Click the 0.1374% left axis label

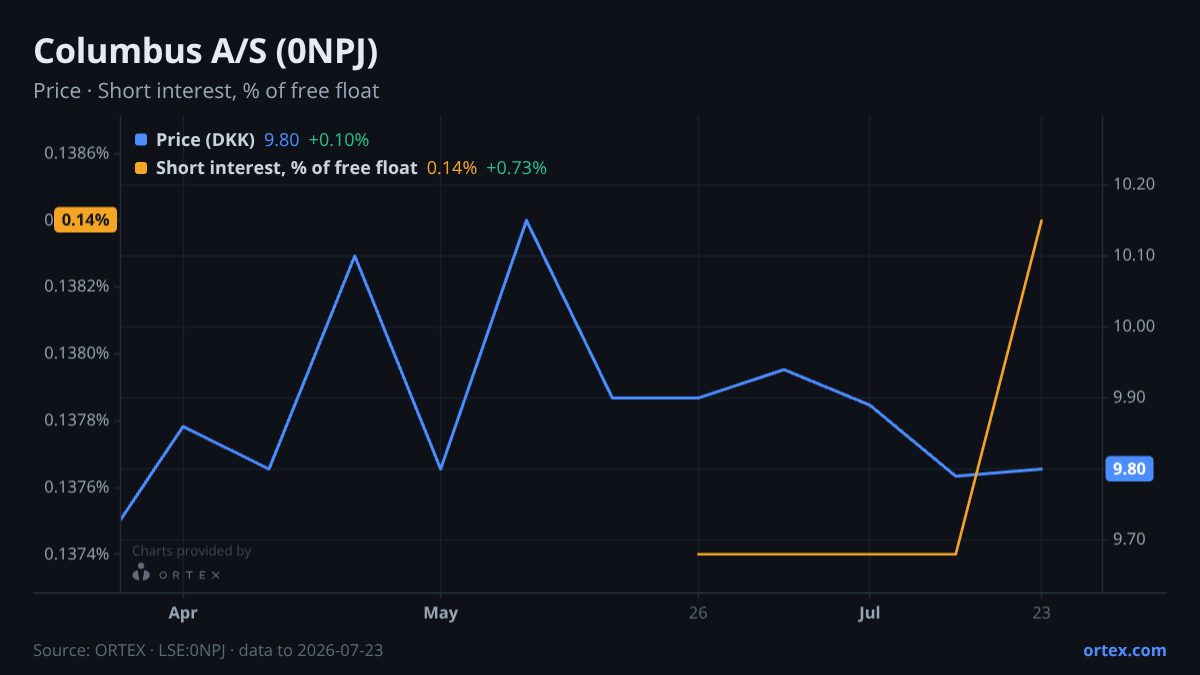tap(76, 554)
